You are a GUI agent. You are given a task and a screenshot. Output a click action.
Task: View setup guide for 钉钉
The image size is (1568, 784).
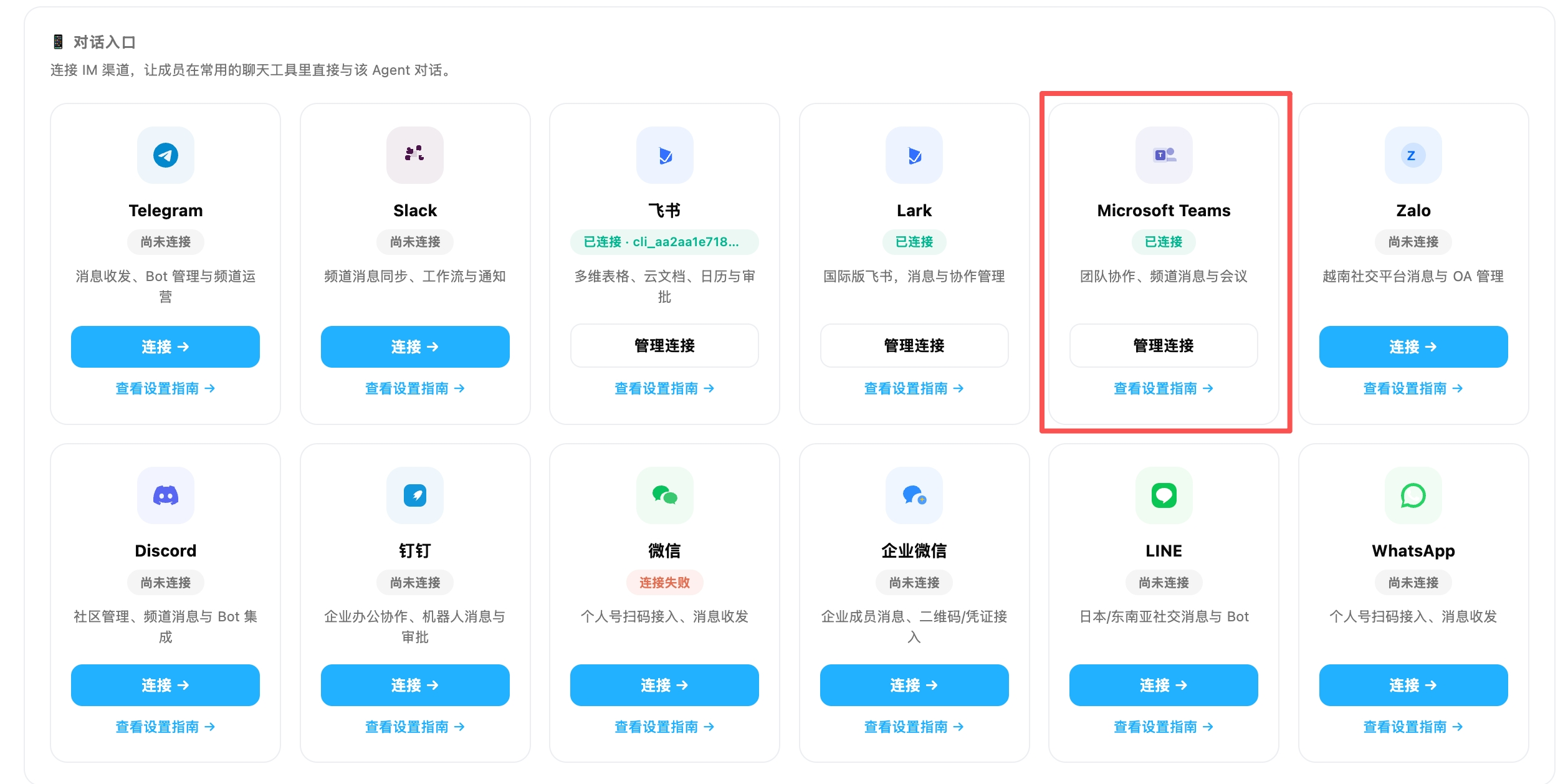tap(415, 727)
